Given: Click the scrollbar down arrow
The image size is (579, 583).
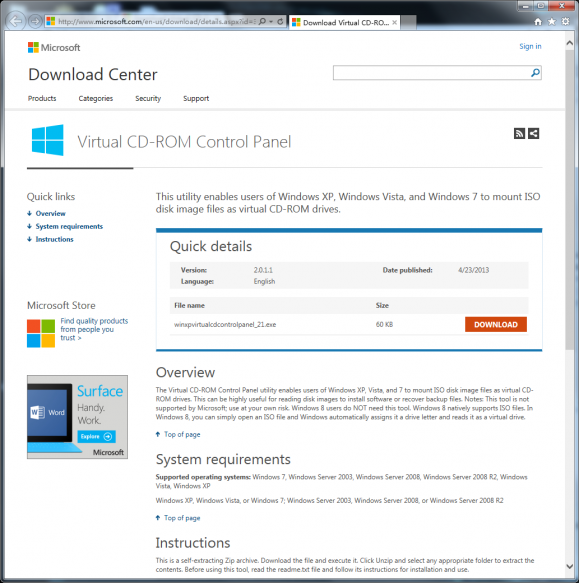Looking at the screenshot, I should (569, 567).
